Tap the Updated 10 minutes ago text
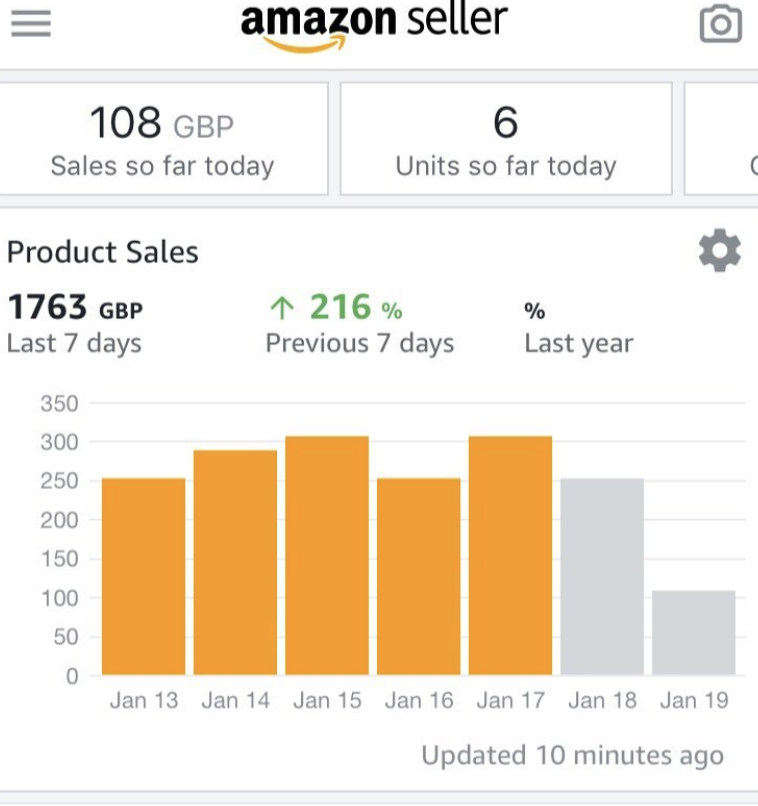 [x=572, y=756]
